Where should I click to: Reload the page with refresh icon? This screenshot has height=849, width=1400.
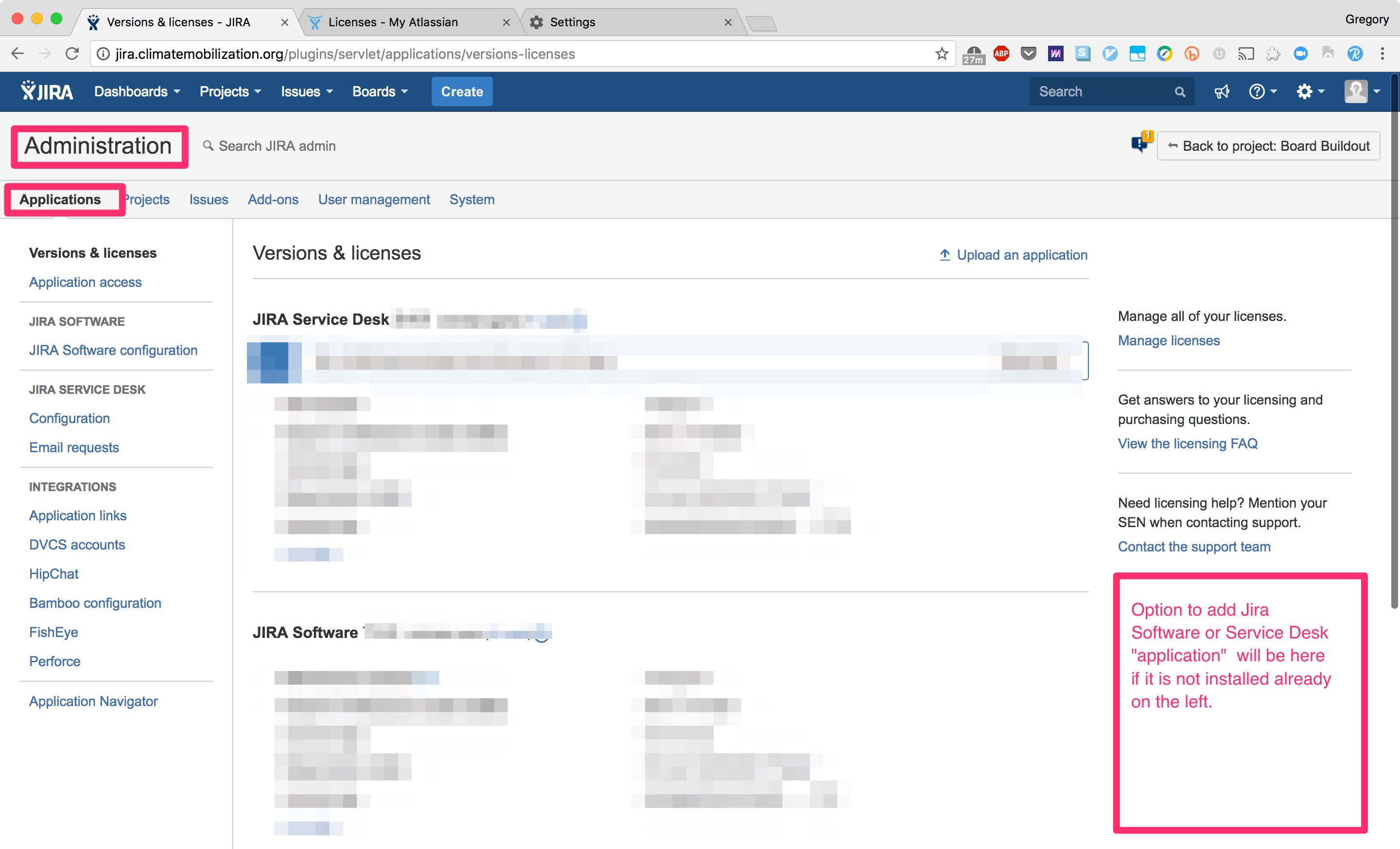tap(72, 54)
